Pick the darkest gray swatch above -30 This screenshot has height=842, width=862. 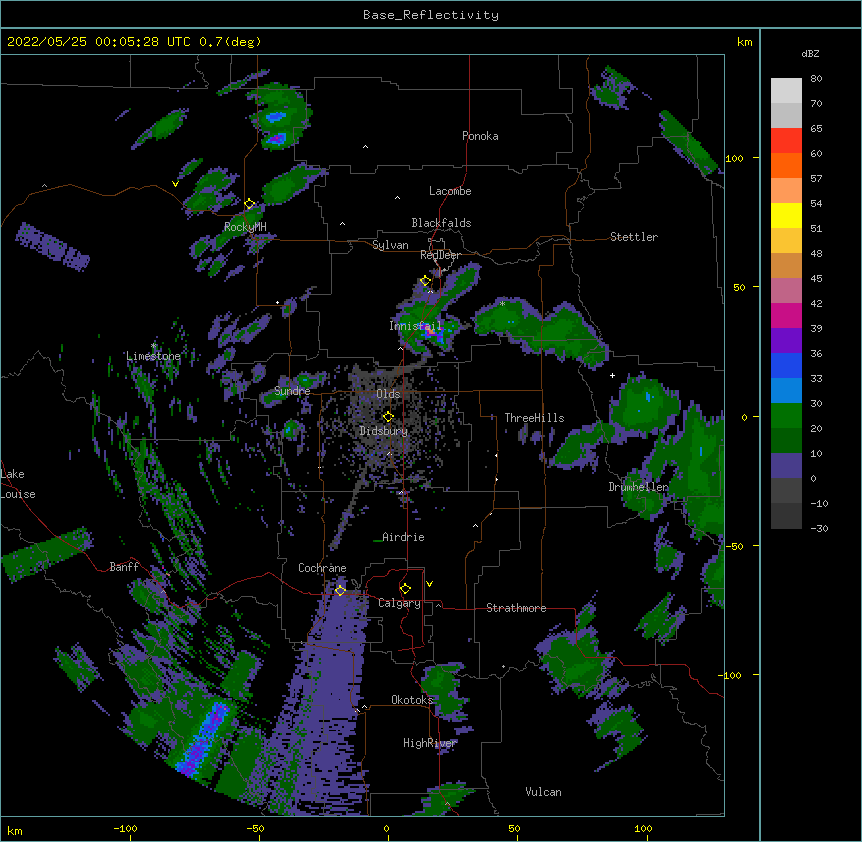[786, 516]
